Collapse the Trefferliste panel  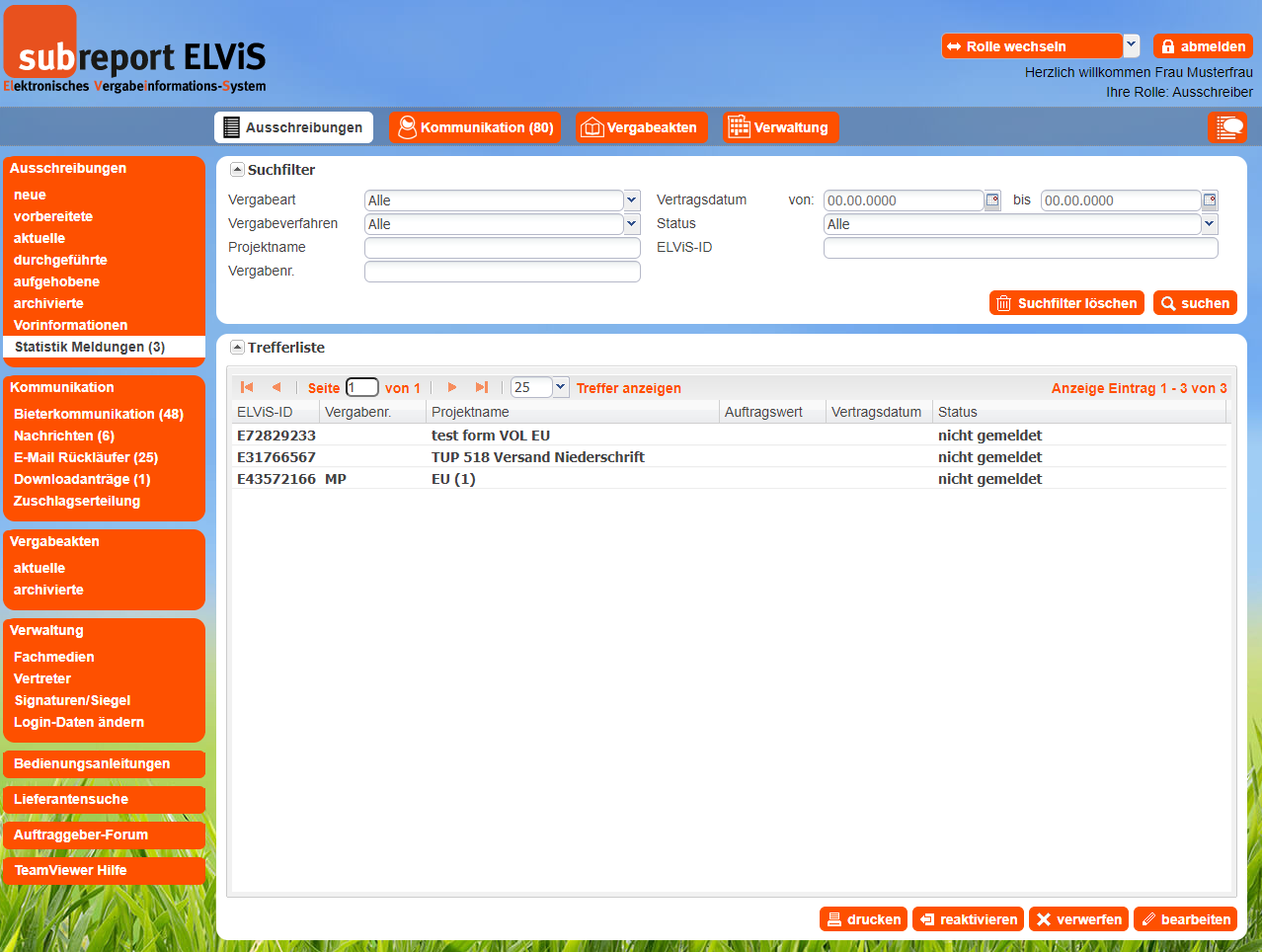(237, 348)
